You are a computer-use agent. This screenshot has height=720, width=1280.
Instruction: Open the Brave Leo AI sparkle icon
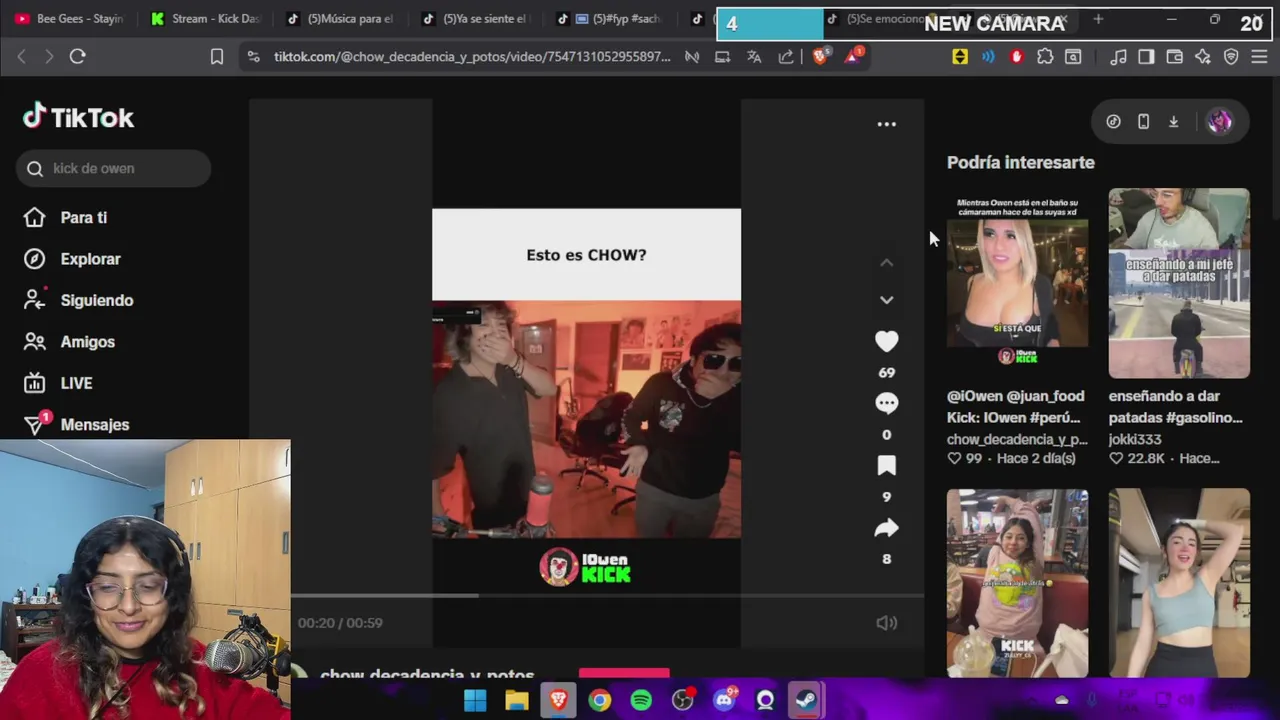[x=1203, y=57]
